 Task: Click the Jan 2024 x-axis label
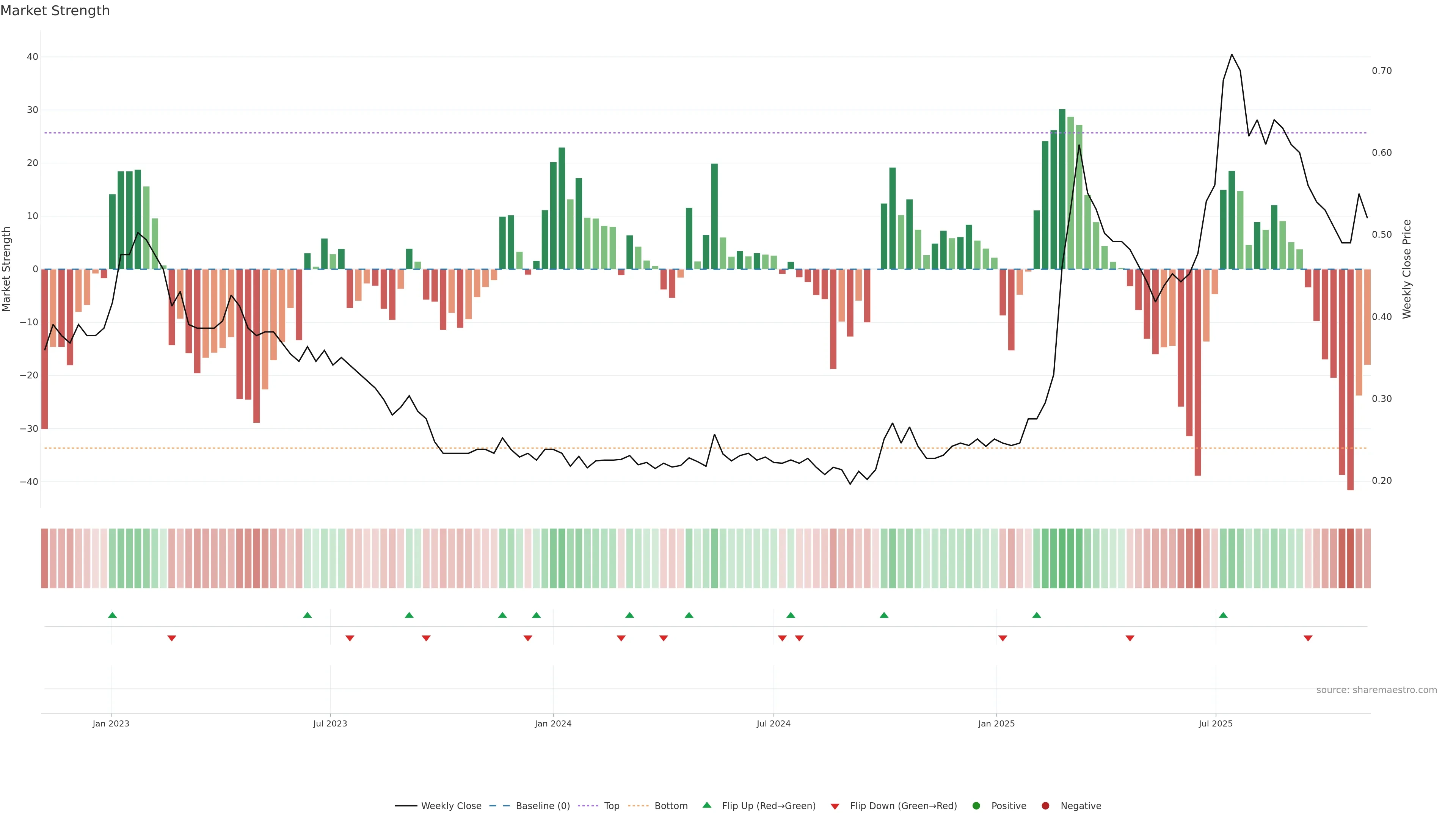click(553, 723)
